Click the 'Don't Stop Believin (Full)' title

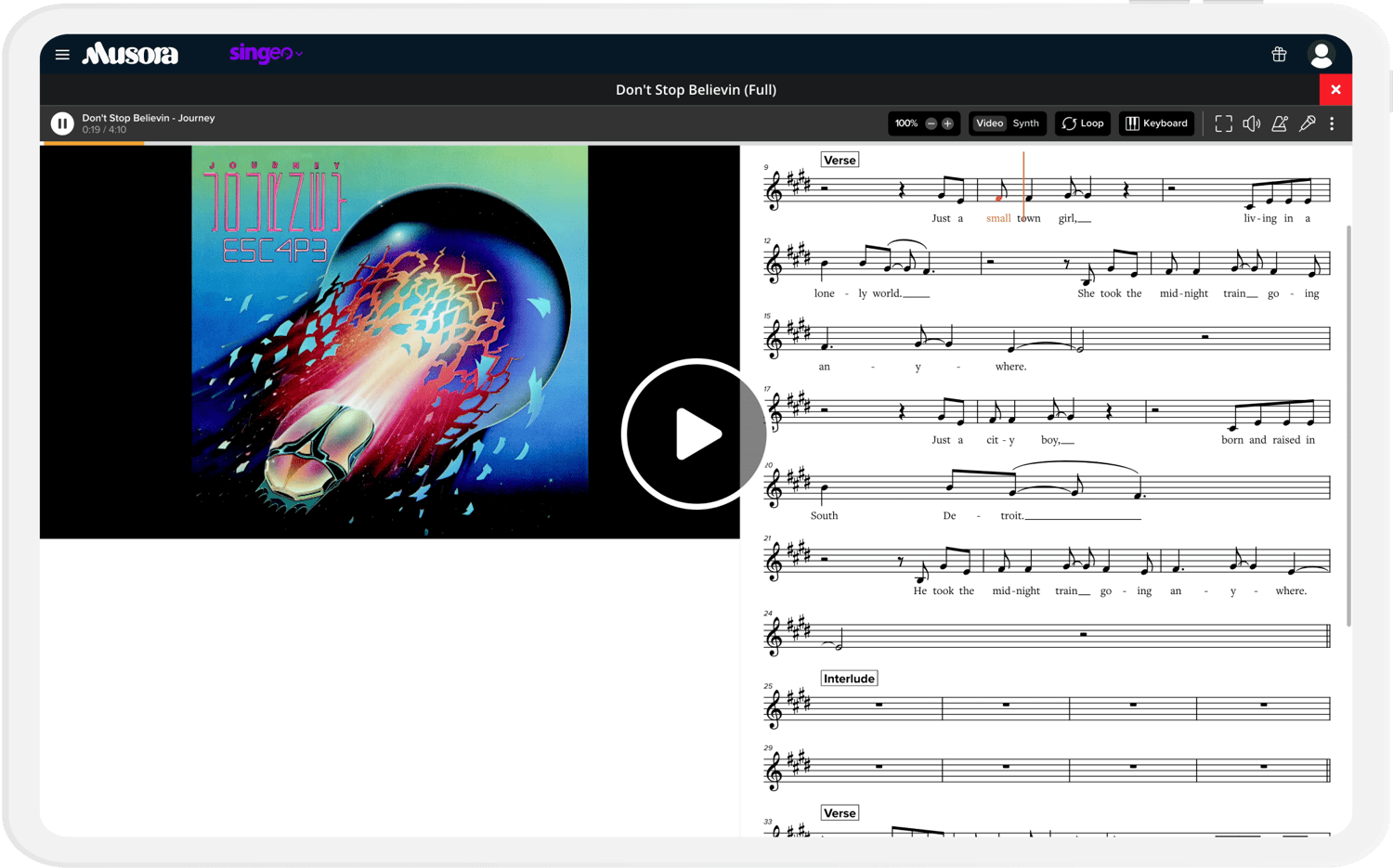[696, 90]
